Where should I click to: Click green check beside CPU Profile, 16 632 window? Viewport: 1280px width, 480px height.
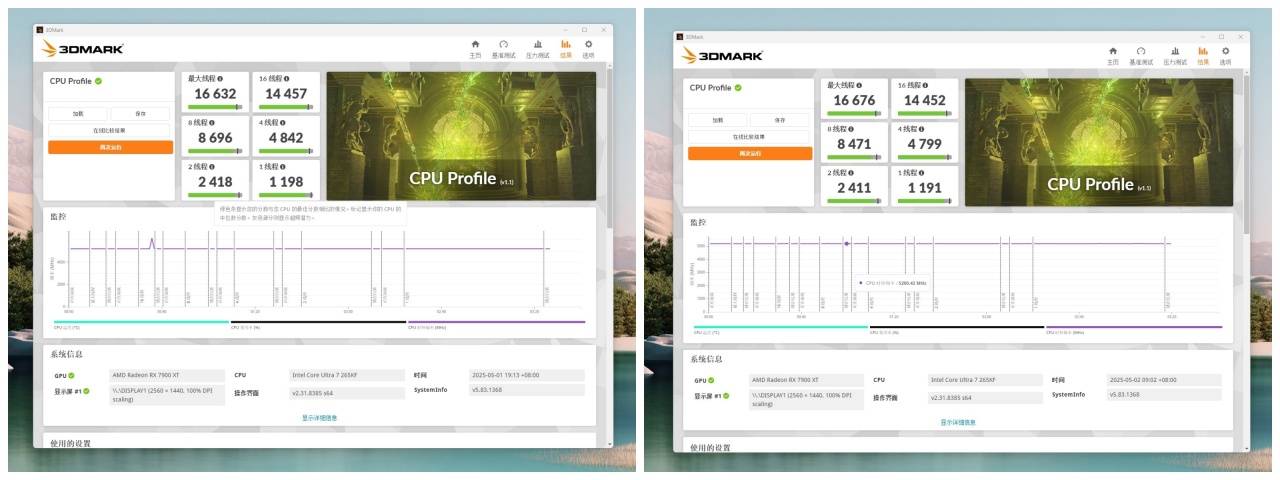pos(99,81)
